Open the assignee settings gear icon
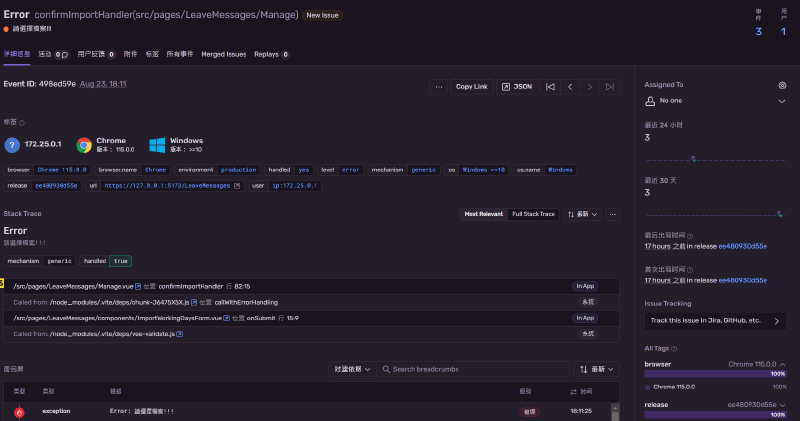 click(782, 86)
